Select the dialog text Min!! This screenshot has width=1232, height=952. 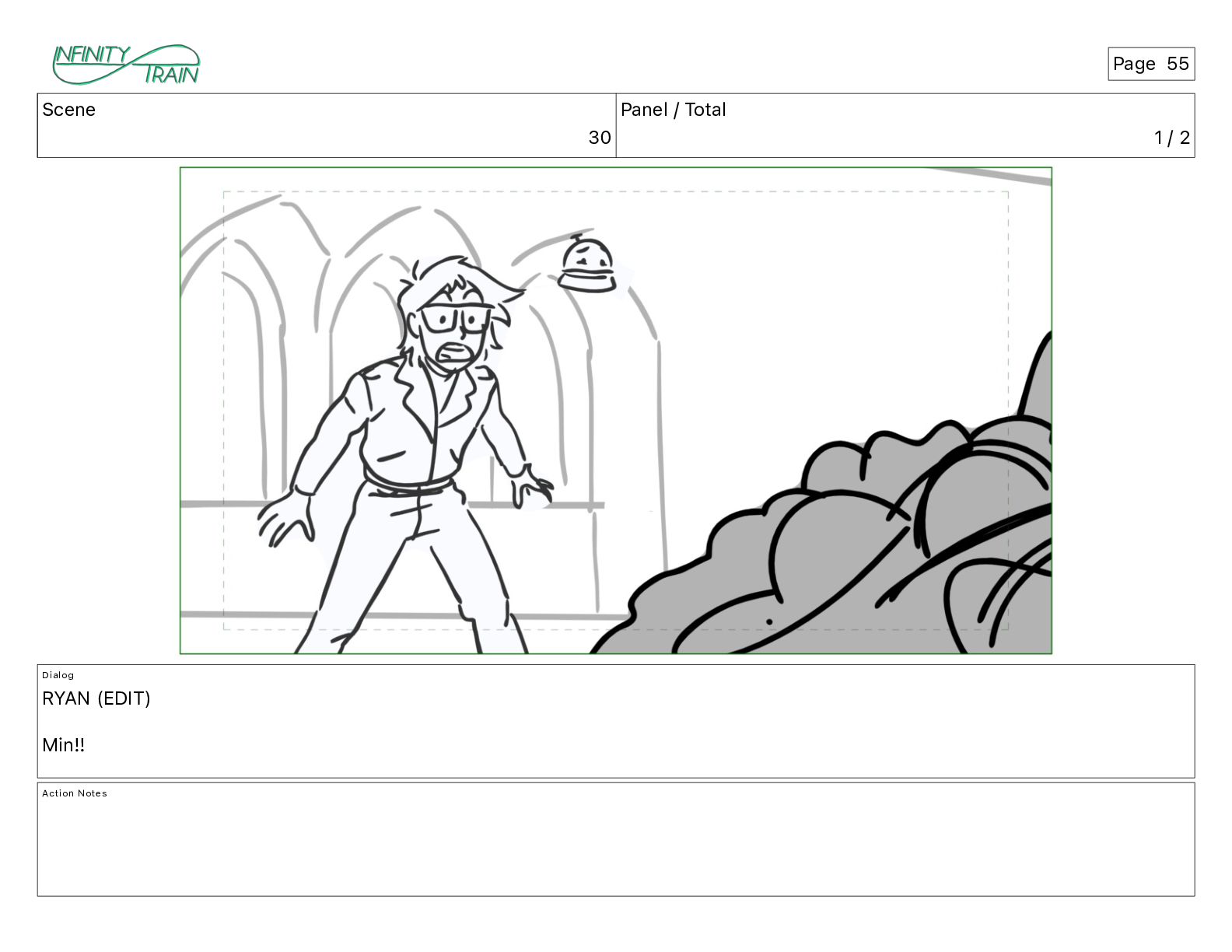(63, 745)
